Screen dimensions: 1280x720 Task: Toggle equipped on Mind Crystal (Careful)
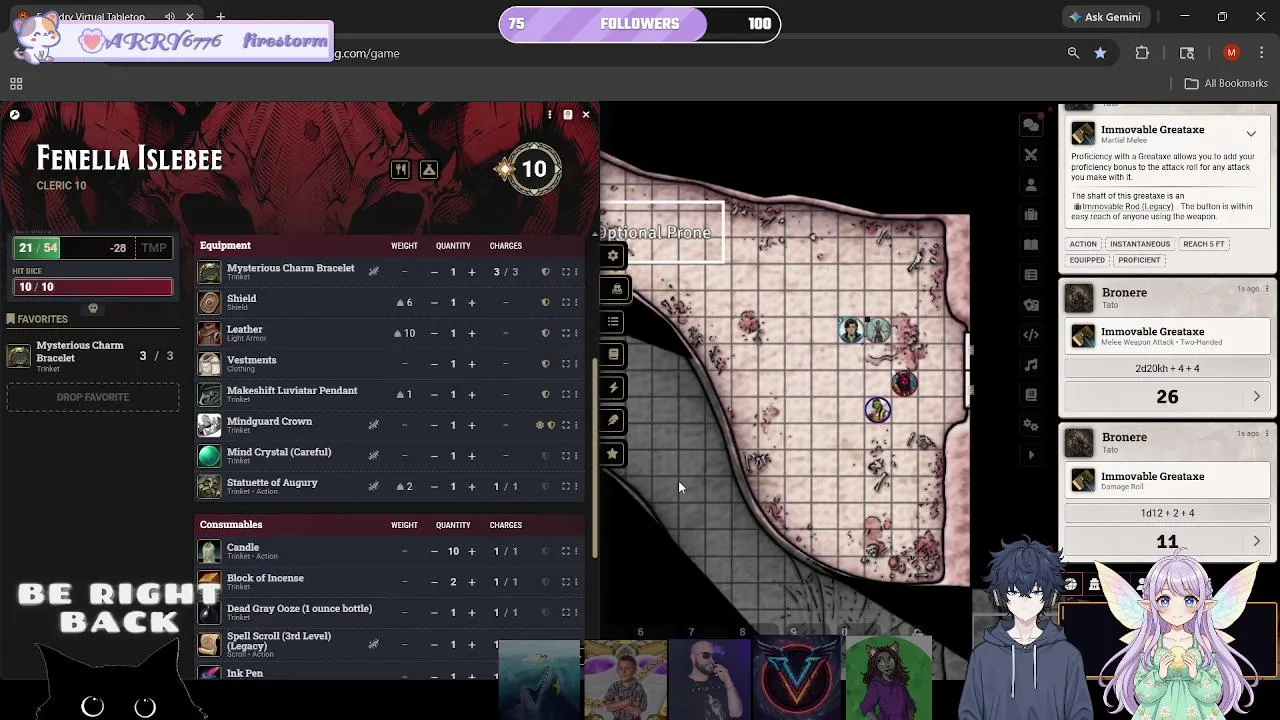click(545, 456)
